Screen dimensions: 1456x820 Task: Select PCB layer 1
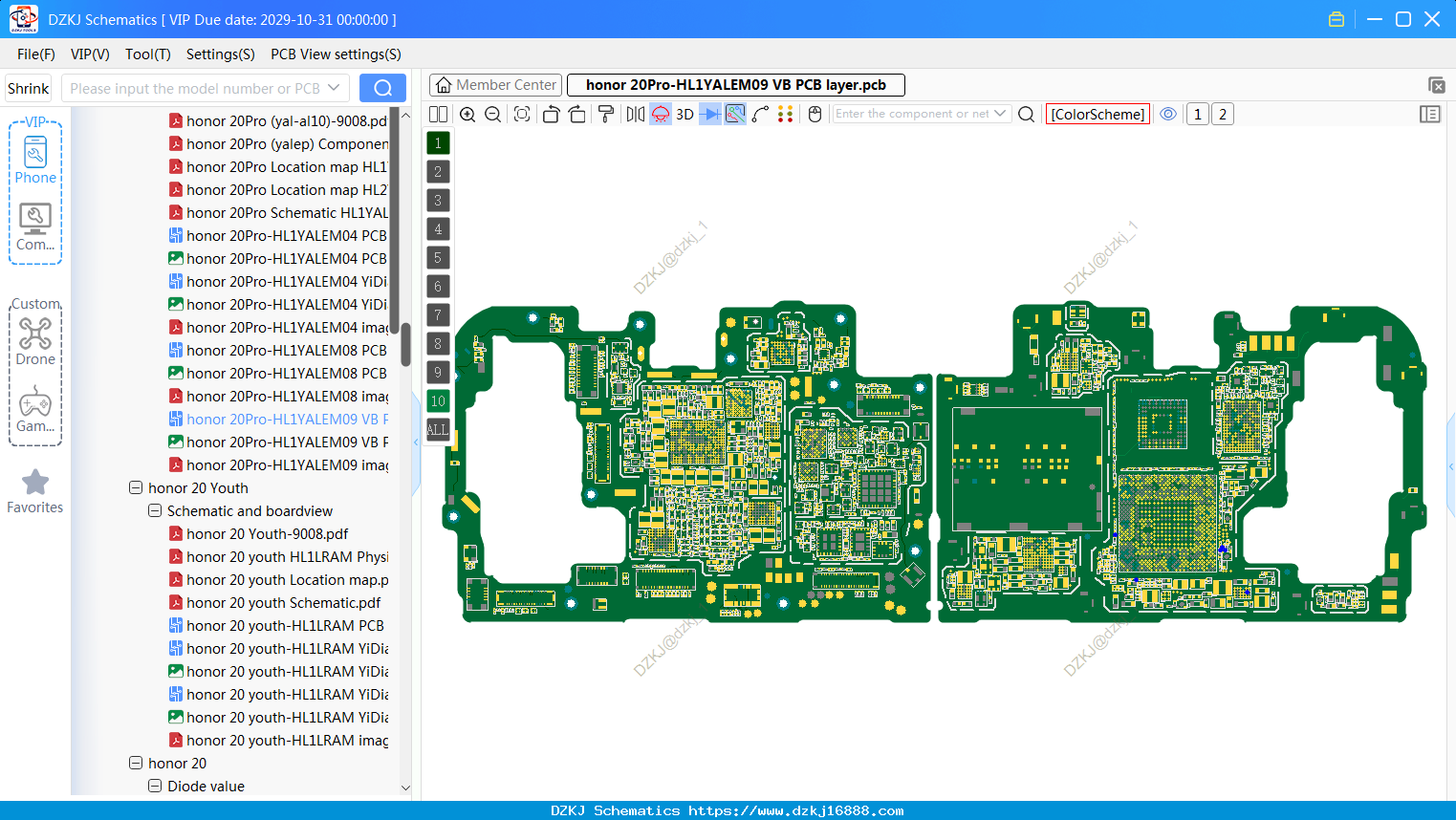coord(438,143)
